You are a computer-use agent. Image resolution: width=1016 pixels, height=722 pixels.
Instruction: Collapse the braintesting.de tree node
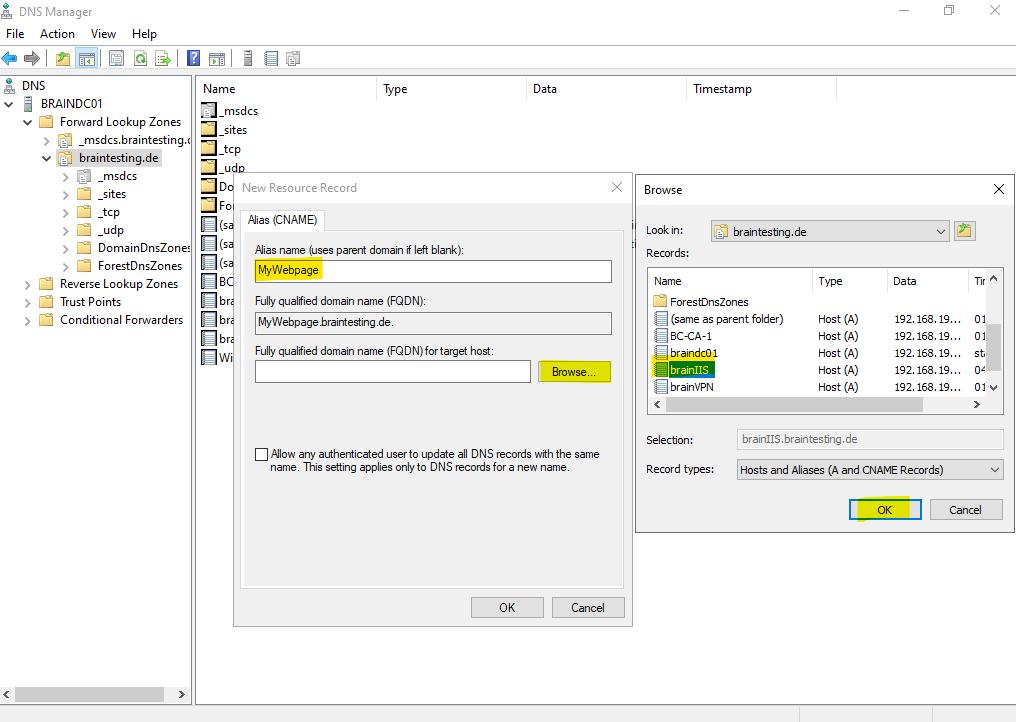(x=46, y=158)
